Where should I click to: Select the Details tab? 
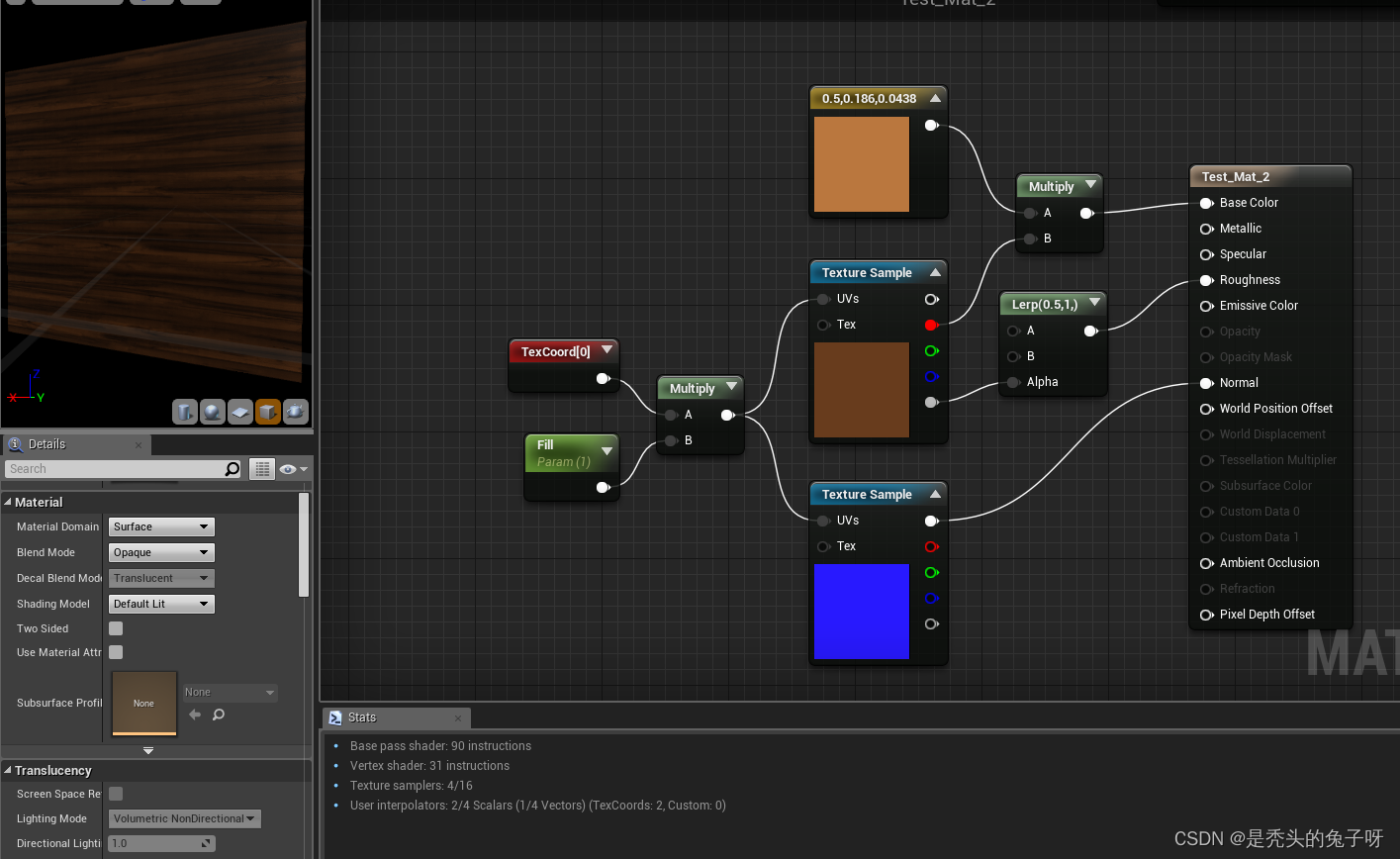pyautogui.click(x=45, y=444)
